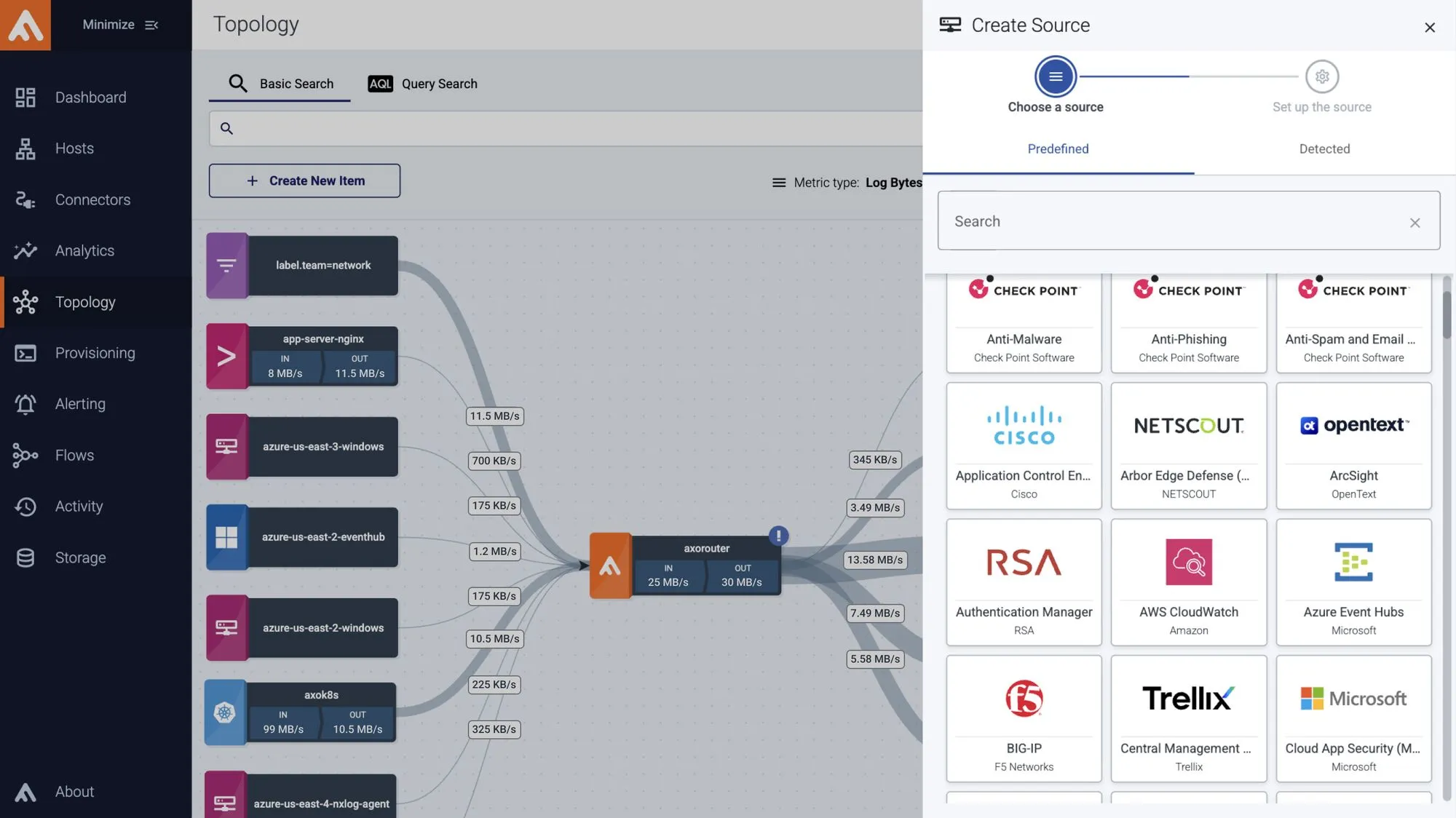Select the 'Set up the source' step
Viewport: 1456px width, 818px height.
1321,77
